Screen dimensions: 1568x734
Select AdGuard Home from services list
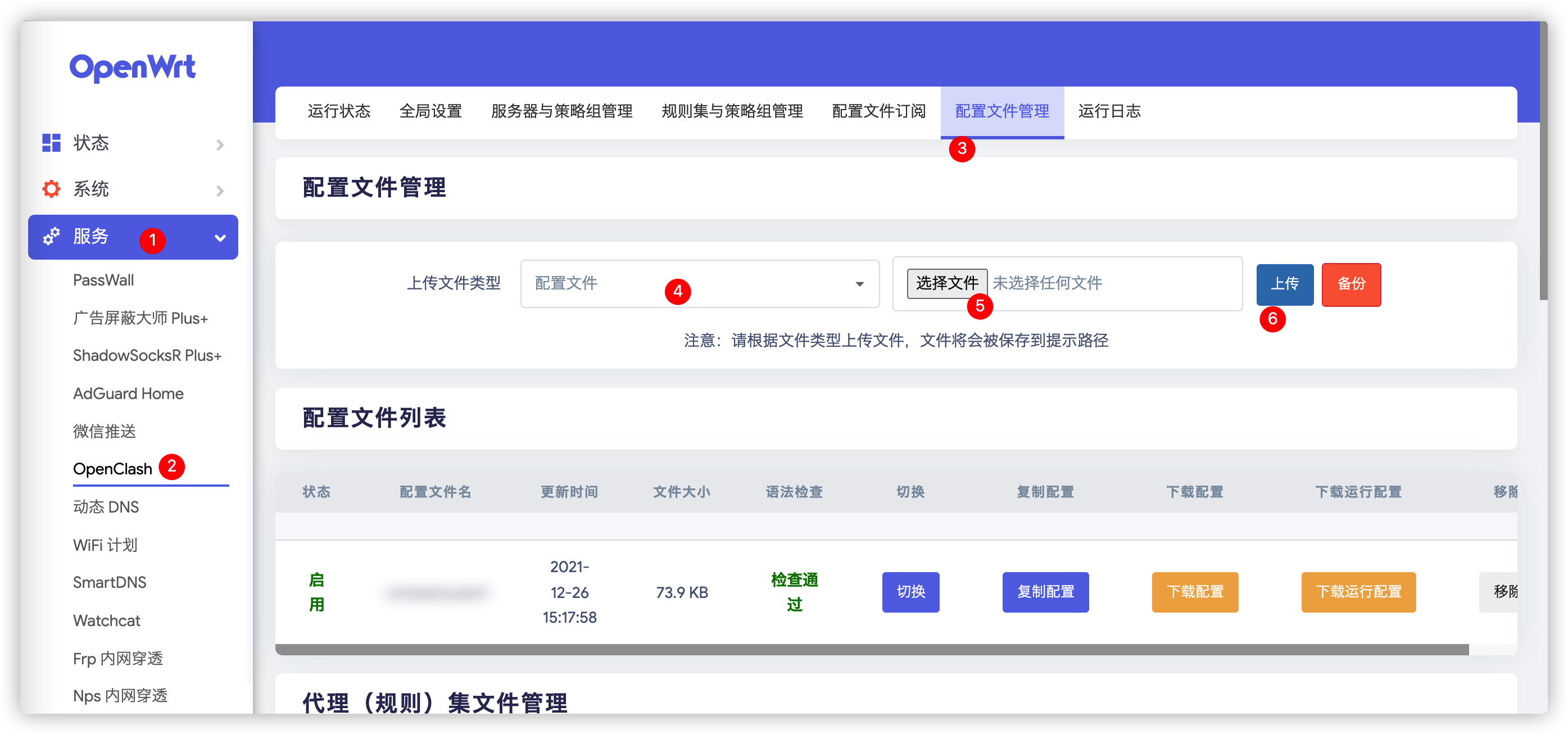point(128,394)
